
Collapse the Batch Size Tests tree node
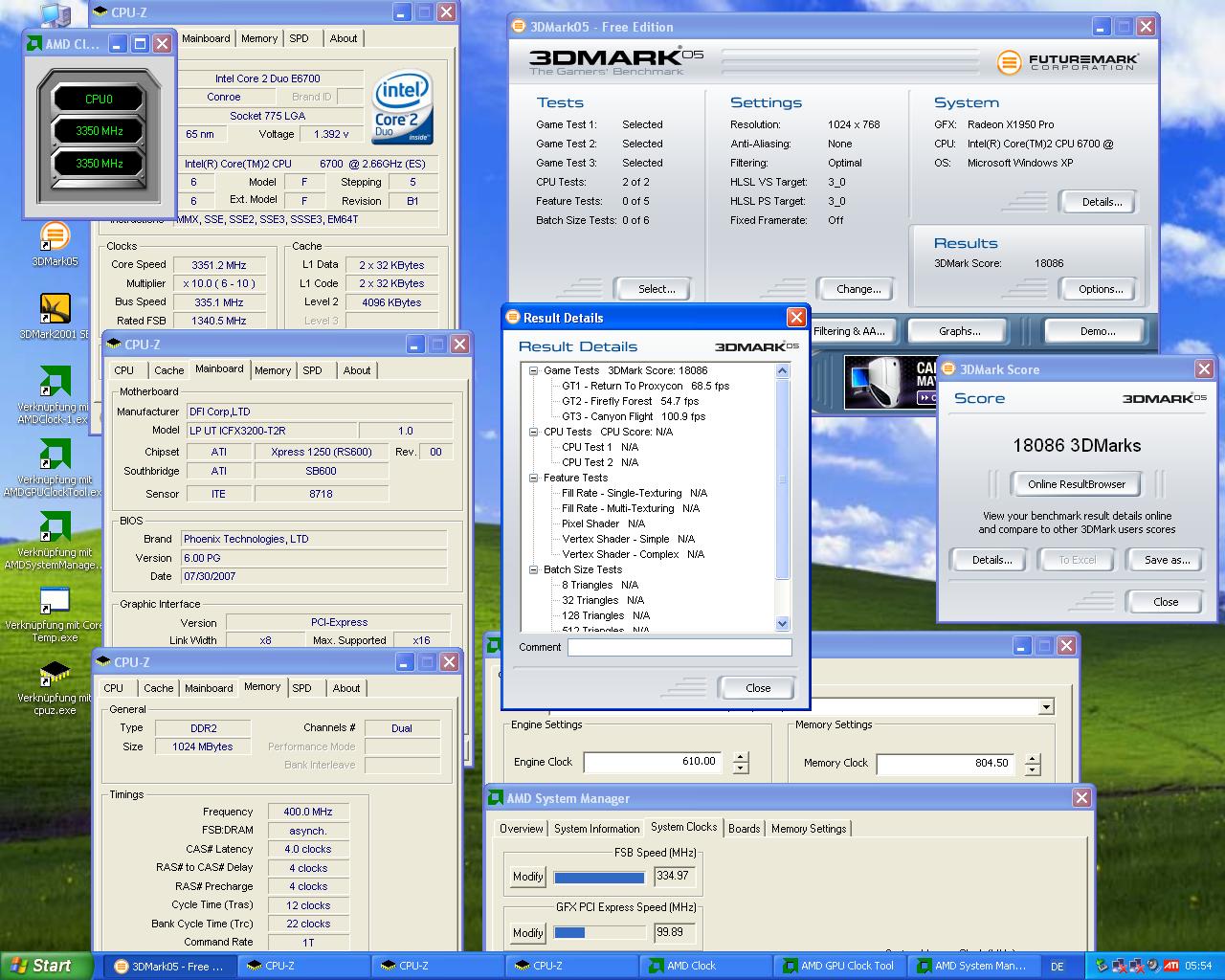[x=534, y=569]
